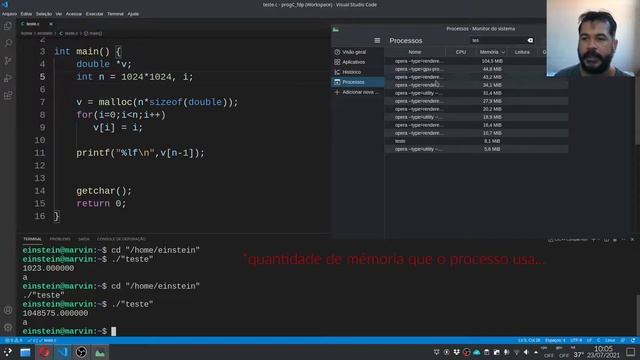Close the teste.c editor tab
The image size is (640, 360).
tap(51, 24)
